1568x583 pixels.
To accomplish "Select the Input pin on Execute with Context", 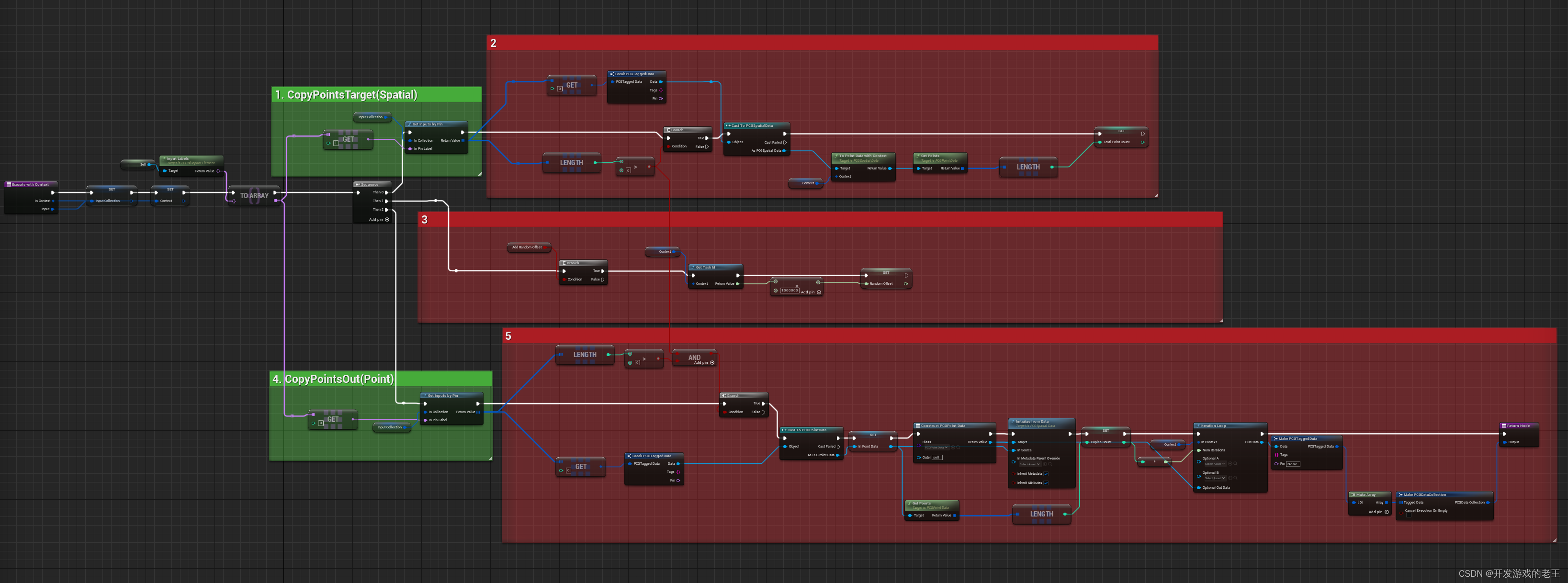I will [53, 209].
